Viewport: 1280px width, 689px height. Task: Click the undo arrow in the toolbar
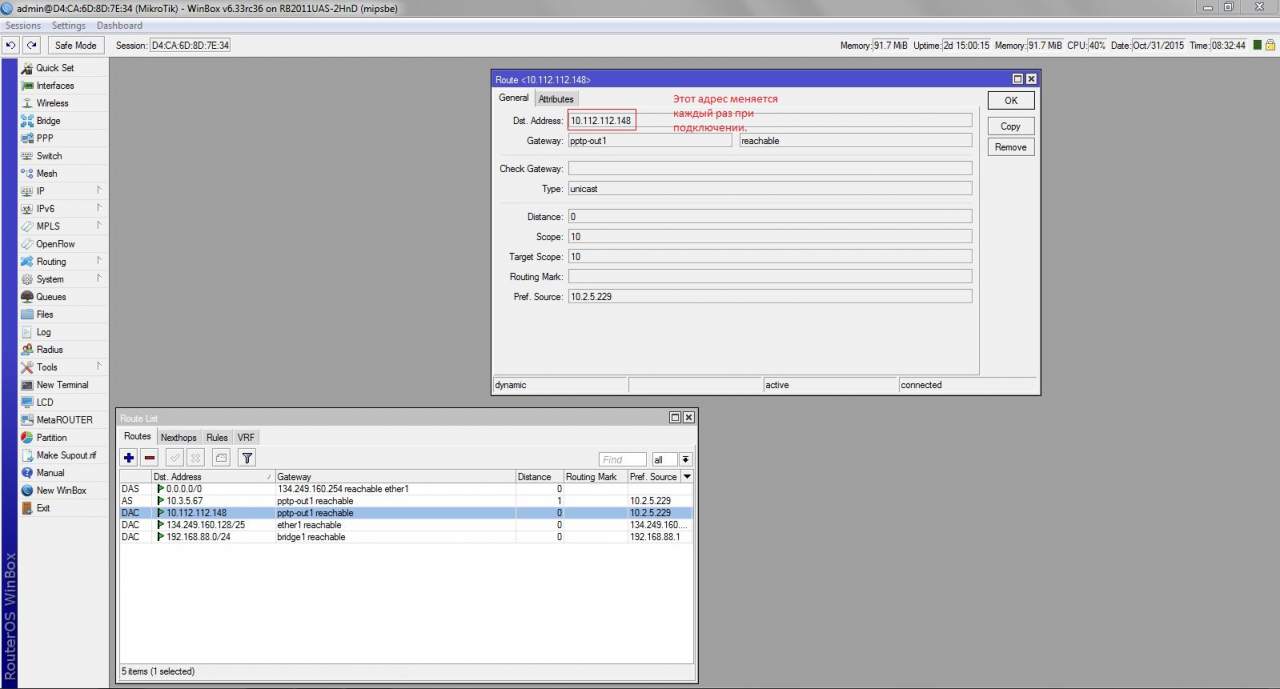point(11,45)
